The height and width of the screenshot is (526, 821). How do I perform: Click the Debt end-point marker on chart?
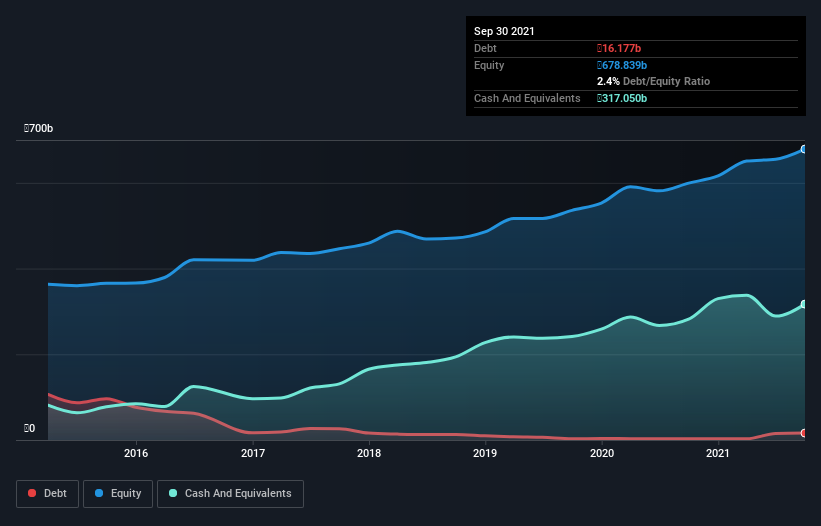tap(804, 433)
